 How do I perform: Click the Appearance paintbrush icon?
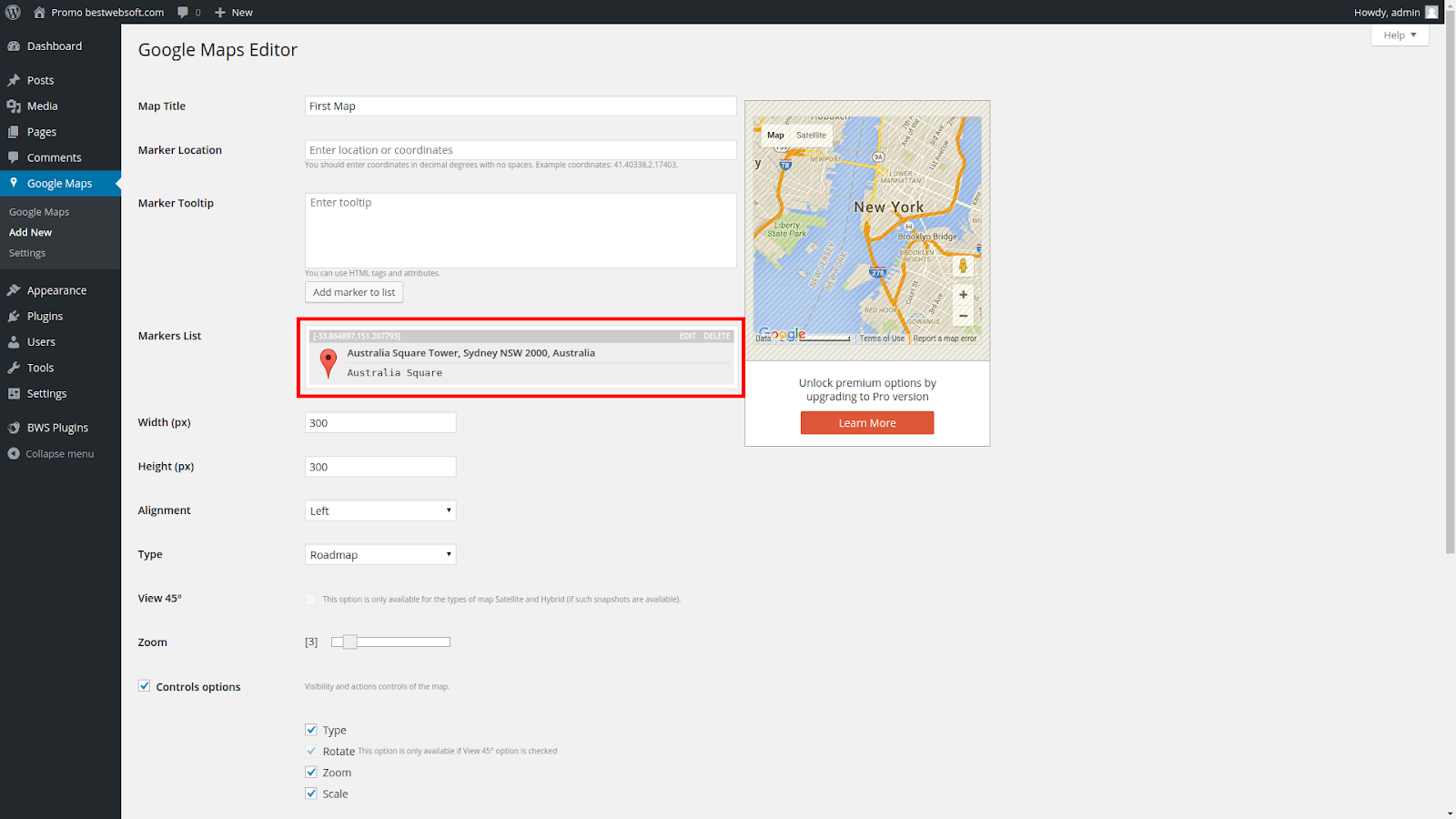click(14, 290)
